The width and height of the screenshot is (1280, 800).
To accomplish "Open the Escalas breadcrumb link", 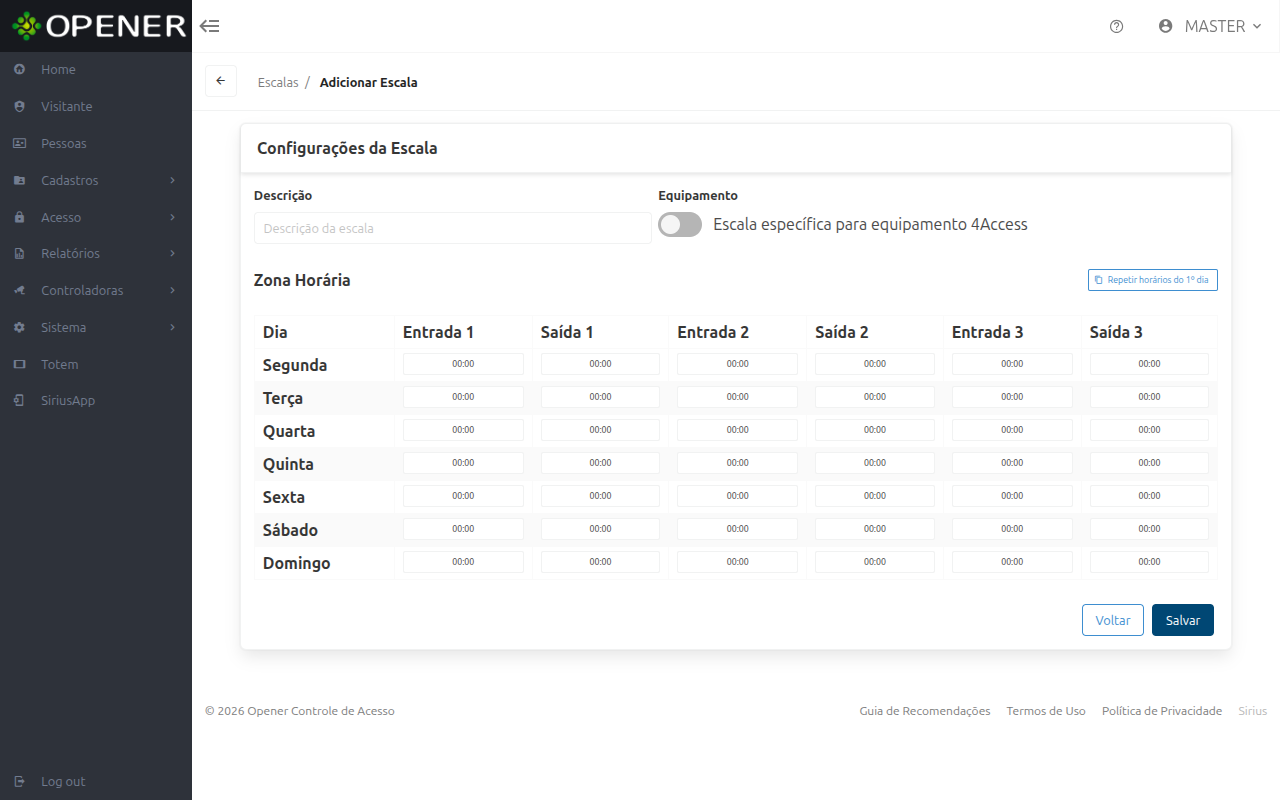I will tap(278, 83).
